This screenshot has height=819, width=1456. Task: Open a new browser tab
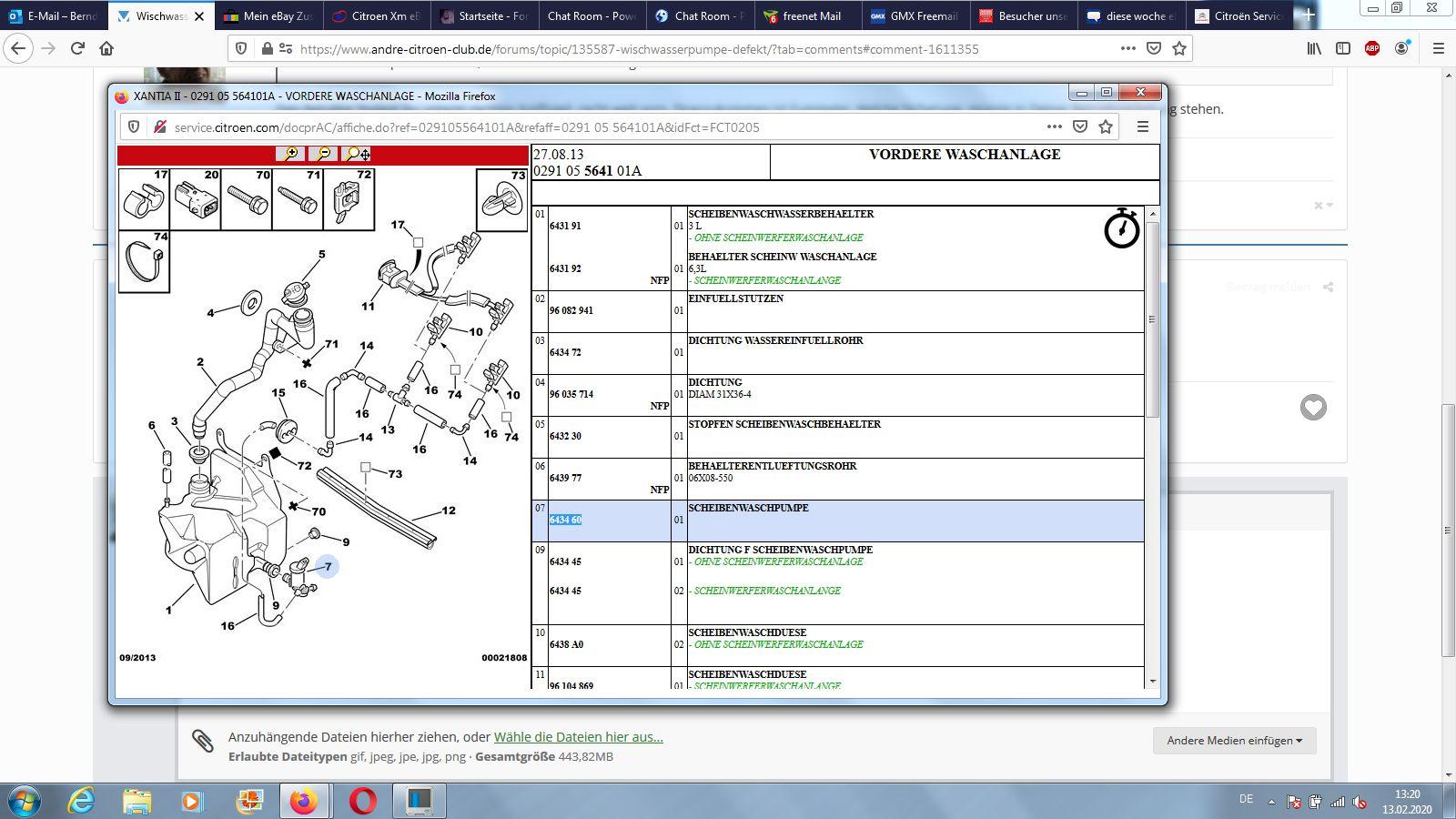pos(1309,15)
